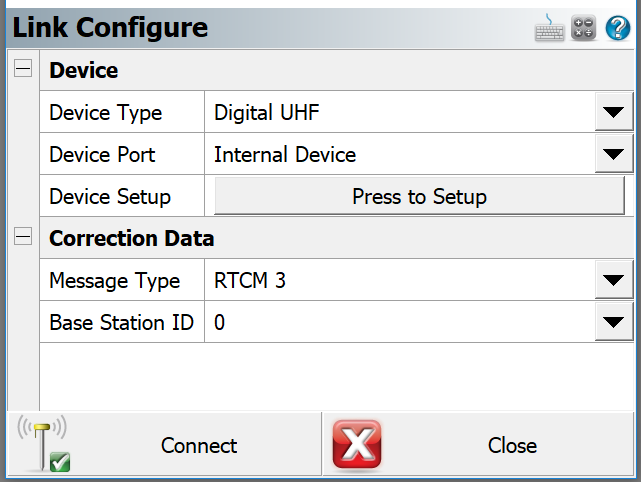
Task: Click the 'RTCM 3' message type value
Action: pyautogui.click(x=398, y=281)
